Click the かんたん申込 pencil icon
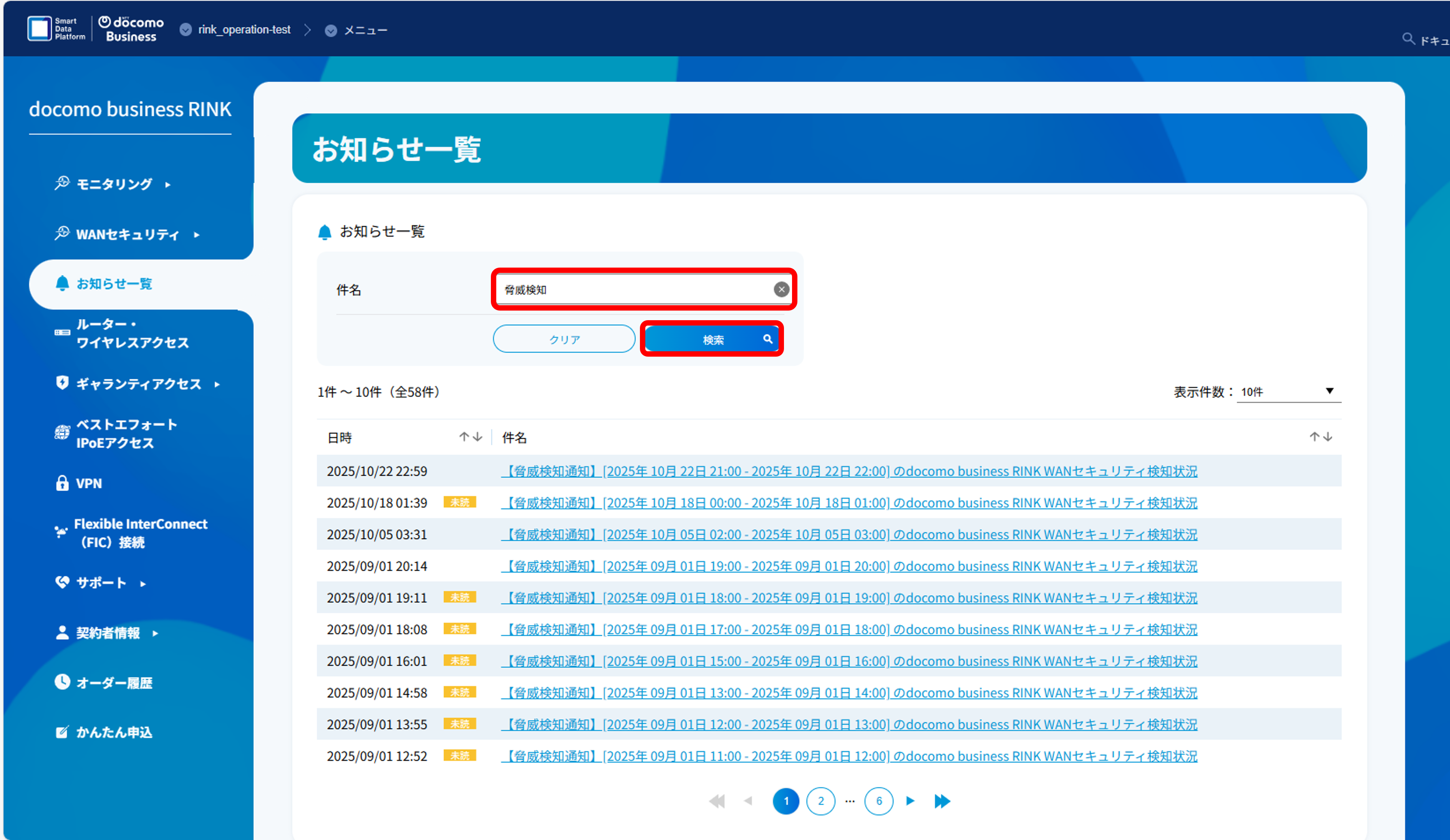 (62, 731)
